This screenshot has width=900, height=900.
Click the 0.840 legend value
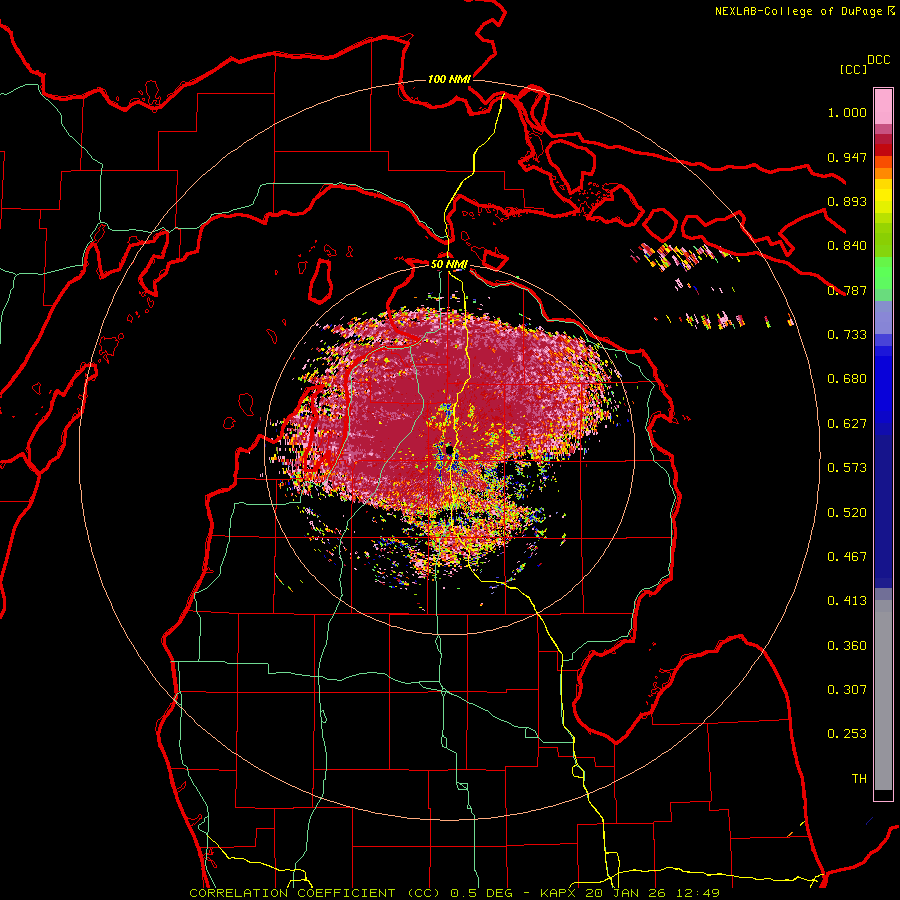(847, 246)
